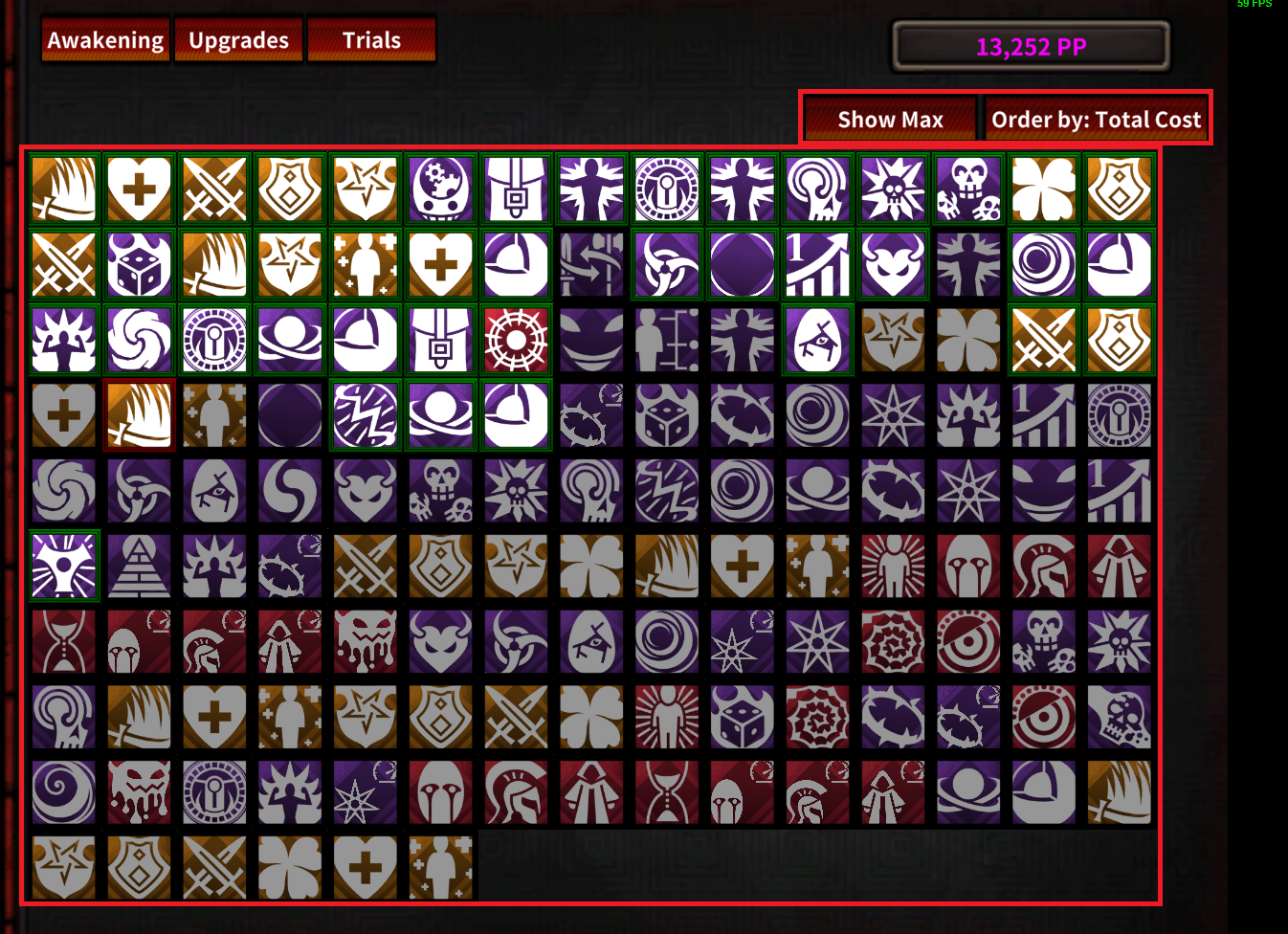Click the 13,252 PP points display
Screen dimensions: 1288x934
[1031, 47]
